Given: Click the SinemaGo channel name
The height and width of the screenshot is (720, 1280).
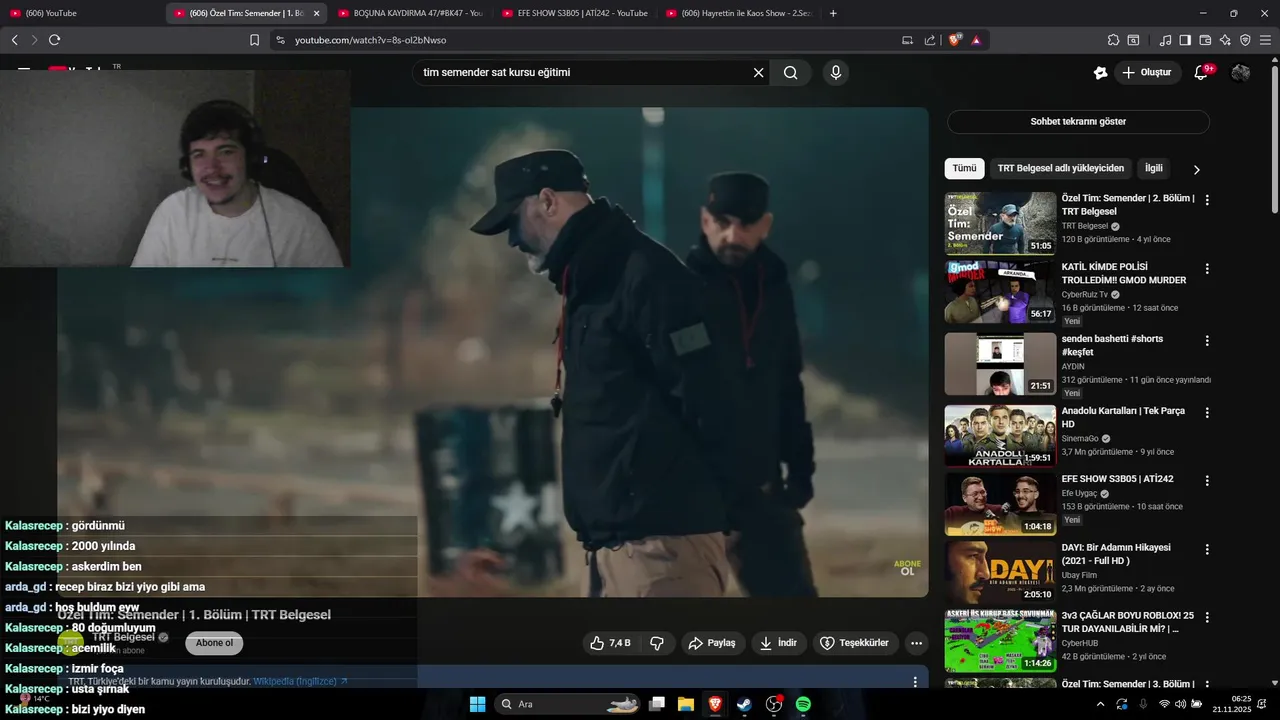Looking at the screenshot, I should pos(1080,438).
